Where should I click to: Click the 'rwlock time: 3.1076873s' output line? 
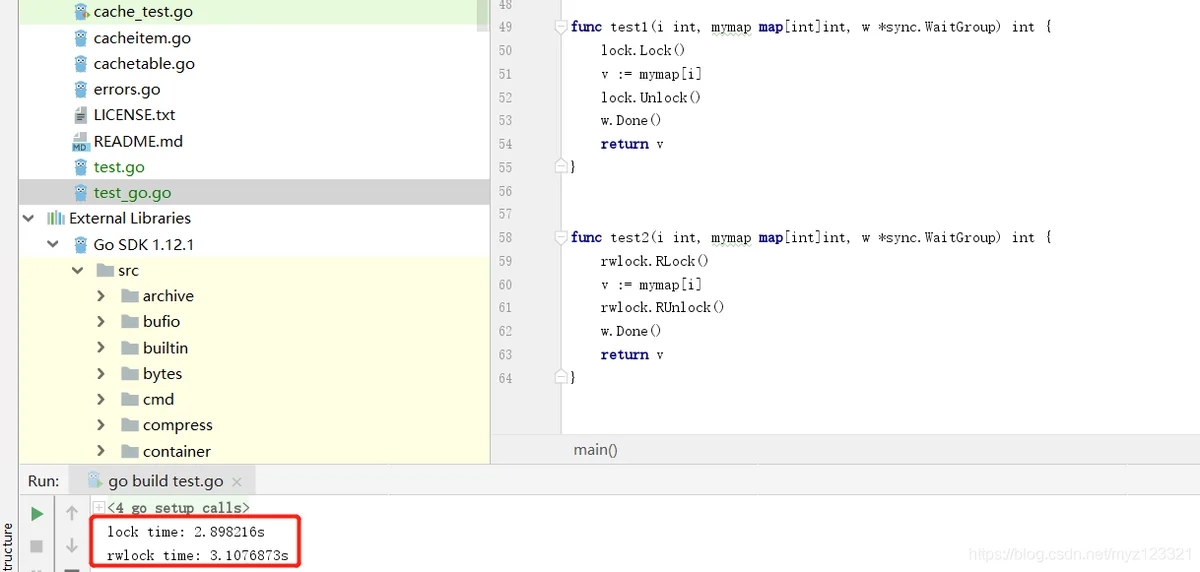198,555
